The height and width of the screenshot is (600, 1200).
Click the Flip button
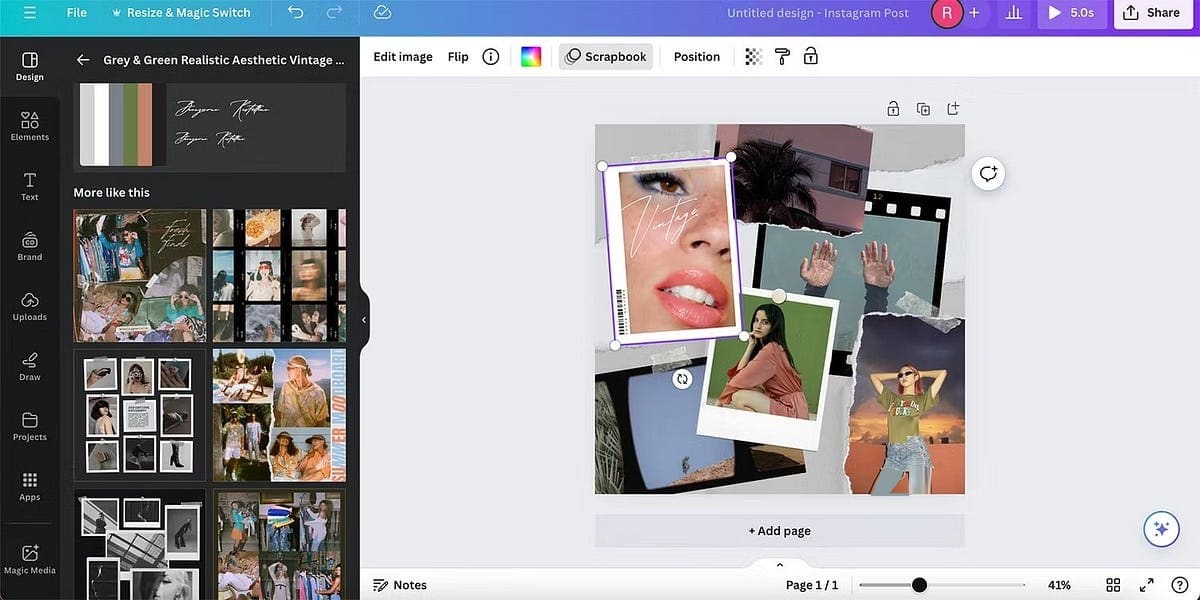click(x=458, y=57)
